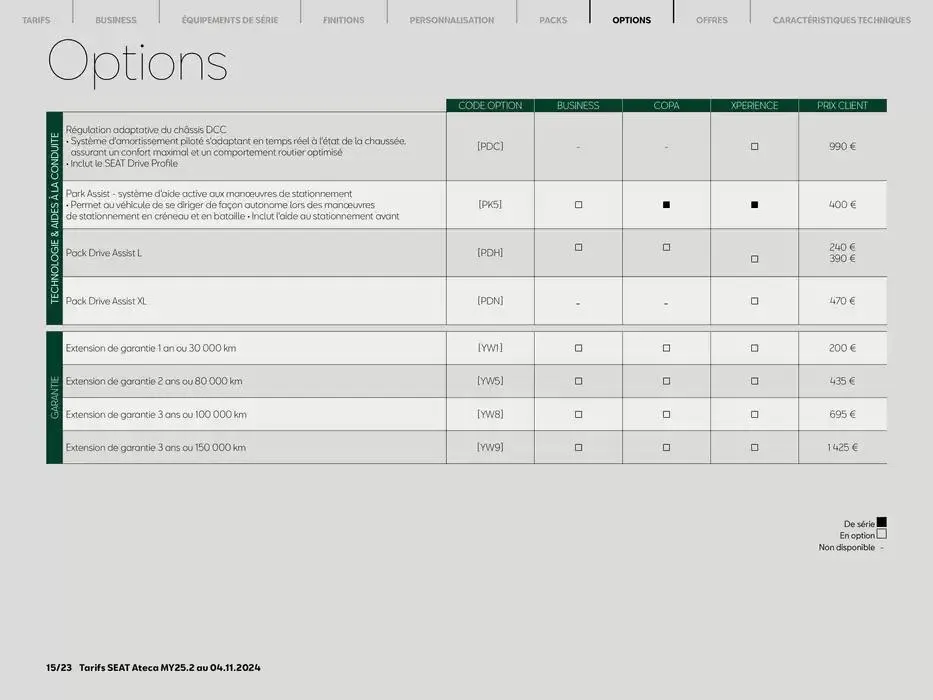Viewport: 933px width, 700px height.
Task: Click the filled Copa square for Park Assist
Action: click(666, 205)
